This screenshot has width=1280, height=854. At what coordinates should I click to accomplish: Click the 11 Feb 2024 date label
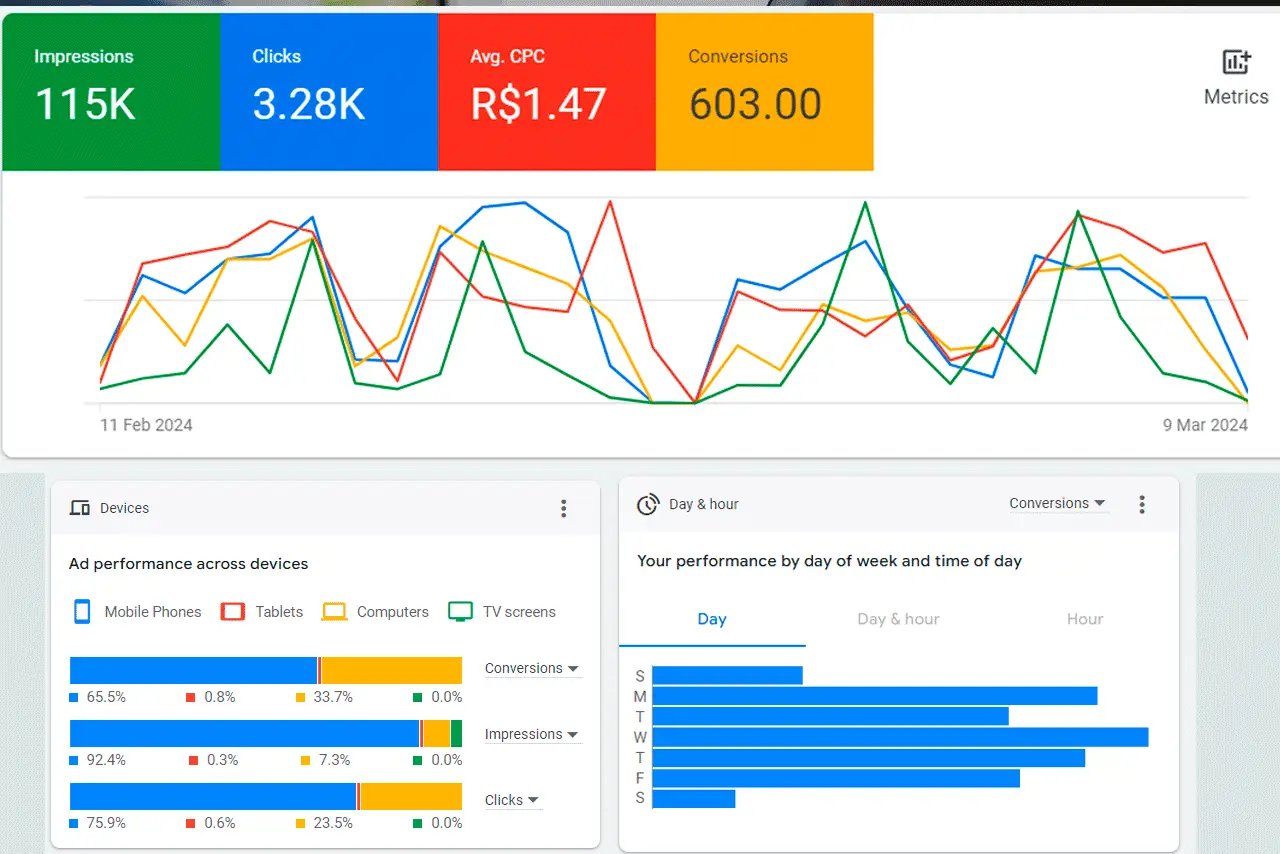point(146,425)
